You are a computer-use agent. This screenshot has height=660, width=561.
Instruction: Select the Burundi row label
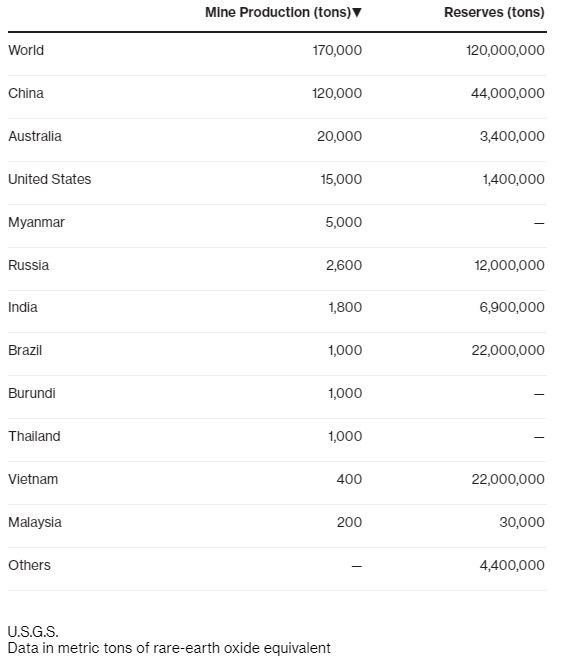tap(32, 393)
